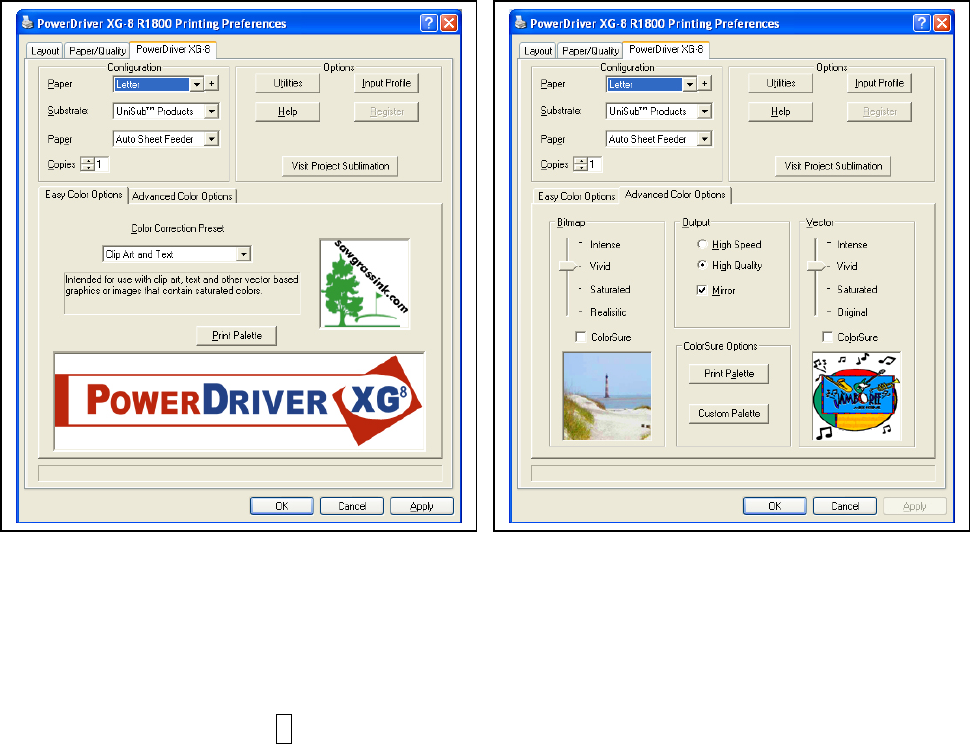Toggle the Vector ColorSure checkbox

(x=827, y=337)
